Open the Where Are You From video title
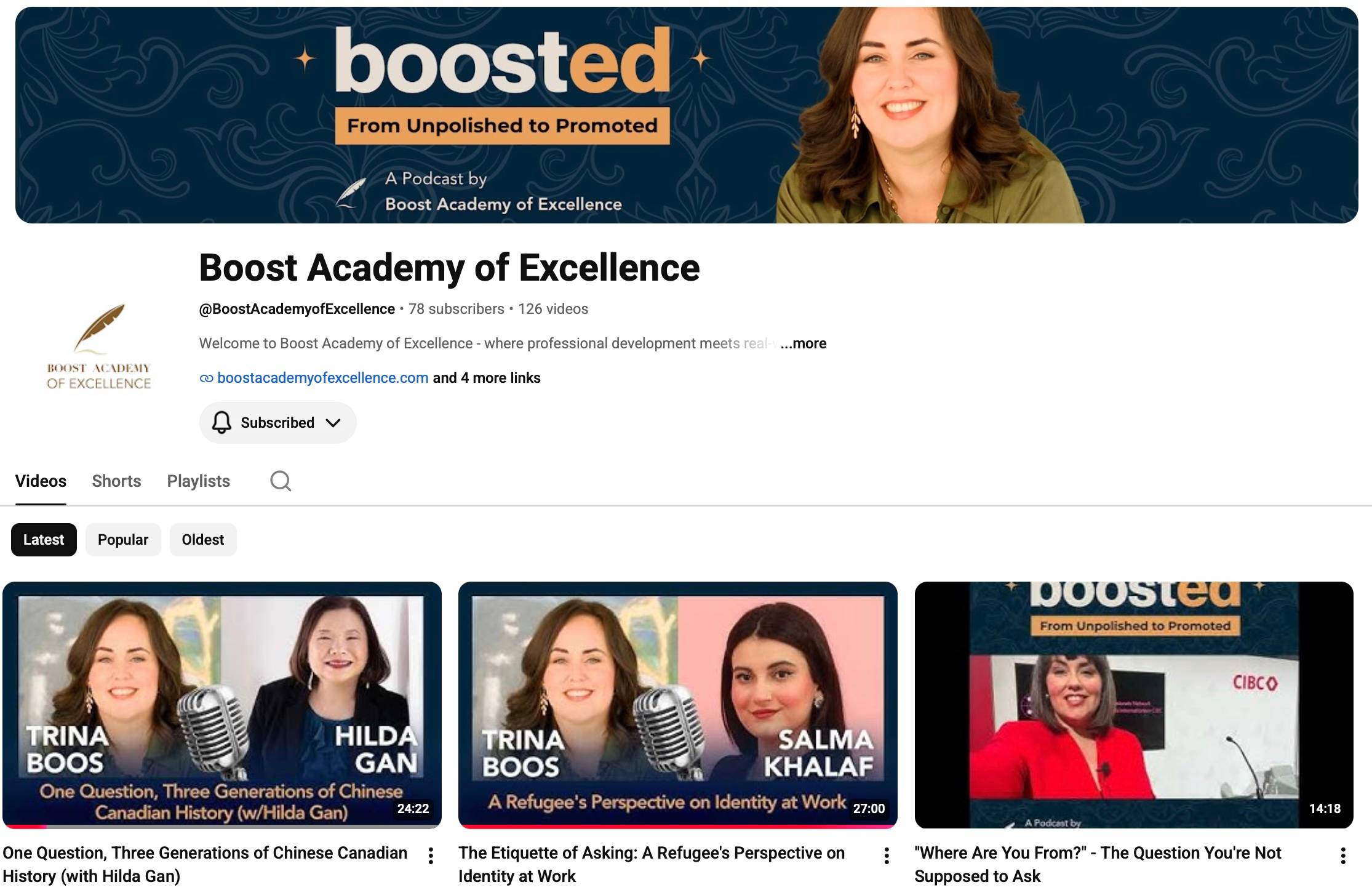Viewport: 1372px width, 890px height. pyautogui.click(x=1098, y=864)
